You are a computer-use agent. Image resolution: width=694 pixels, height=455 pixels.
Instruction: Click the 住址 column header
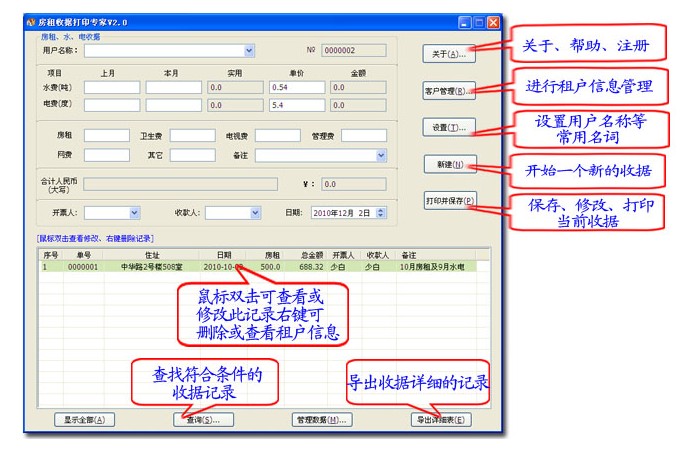coord(152,255)
